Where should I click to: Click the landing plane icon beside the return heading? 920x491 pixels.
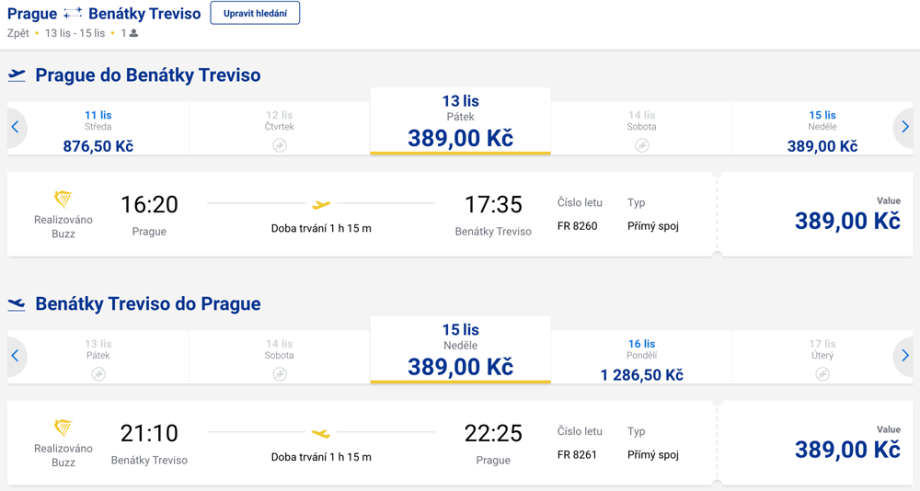tap(17, 304)
